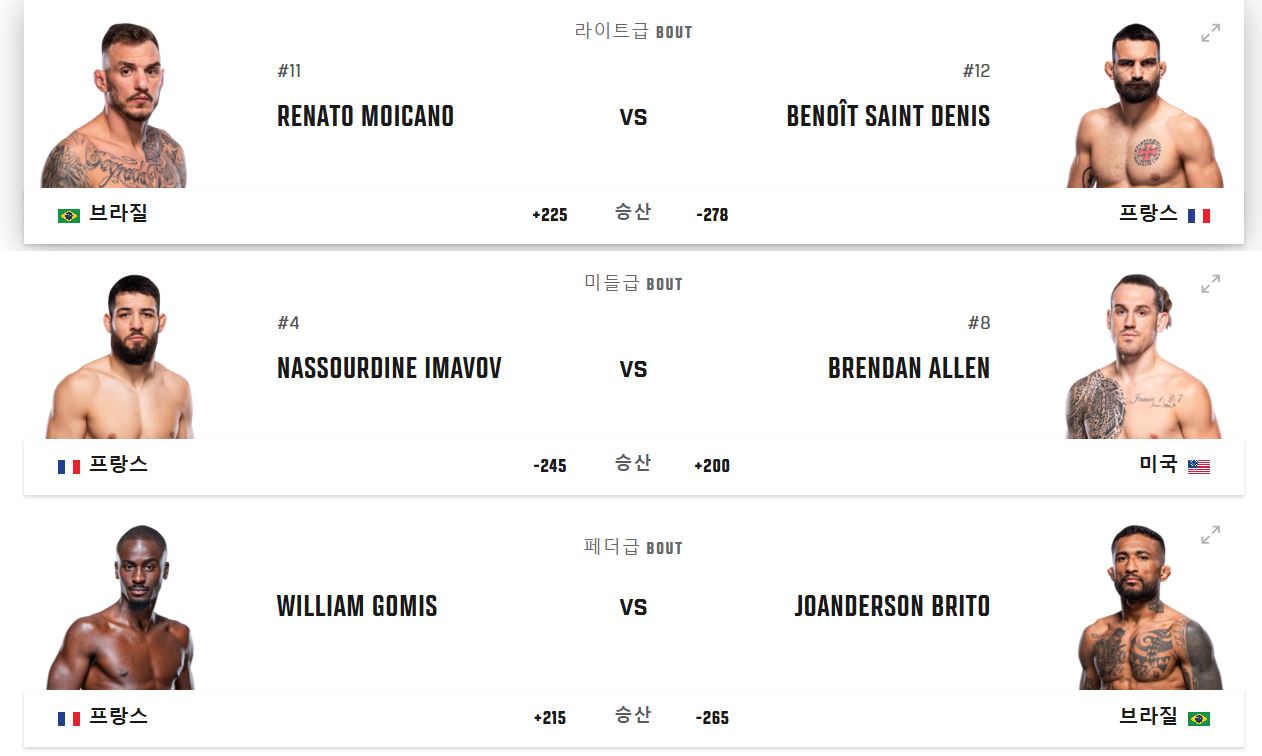This screenshot has height=756, width=1262.
Task: Click the Brazil flag icon next to 브라질
Action: [x=67, y=214]
